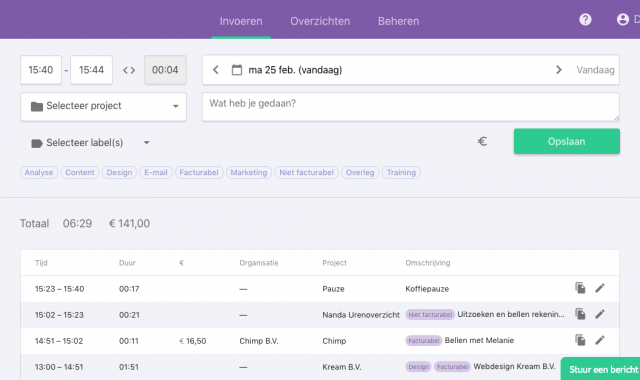
Task: Click the Omschrijving column header
Action: click(428, 263)
